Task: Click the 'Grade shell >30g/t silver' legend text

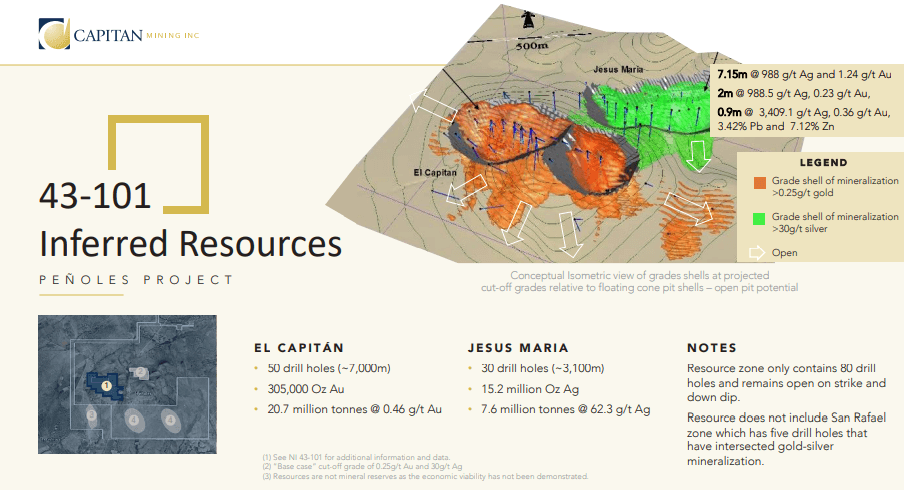Action: click(x=835, y=223)
